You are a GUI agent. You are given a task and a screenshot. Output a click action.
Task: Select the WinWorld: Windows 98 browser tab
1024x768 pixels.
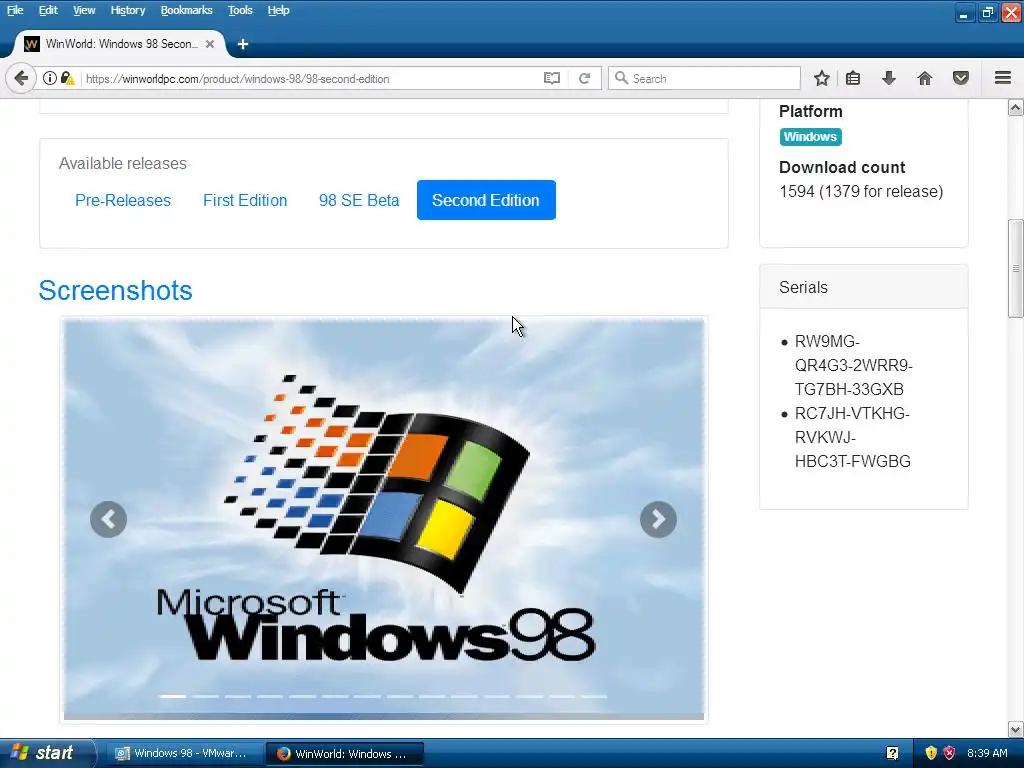click(121, 44)
